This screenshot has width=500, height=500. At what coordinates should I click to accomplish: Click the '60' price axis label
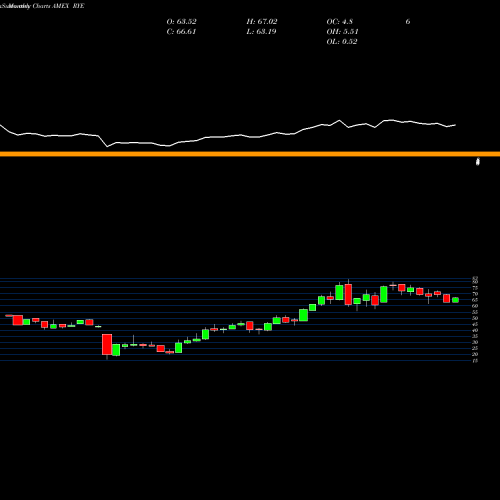(x=475, y=306)
